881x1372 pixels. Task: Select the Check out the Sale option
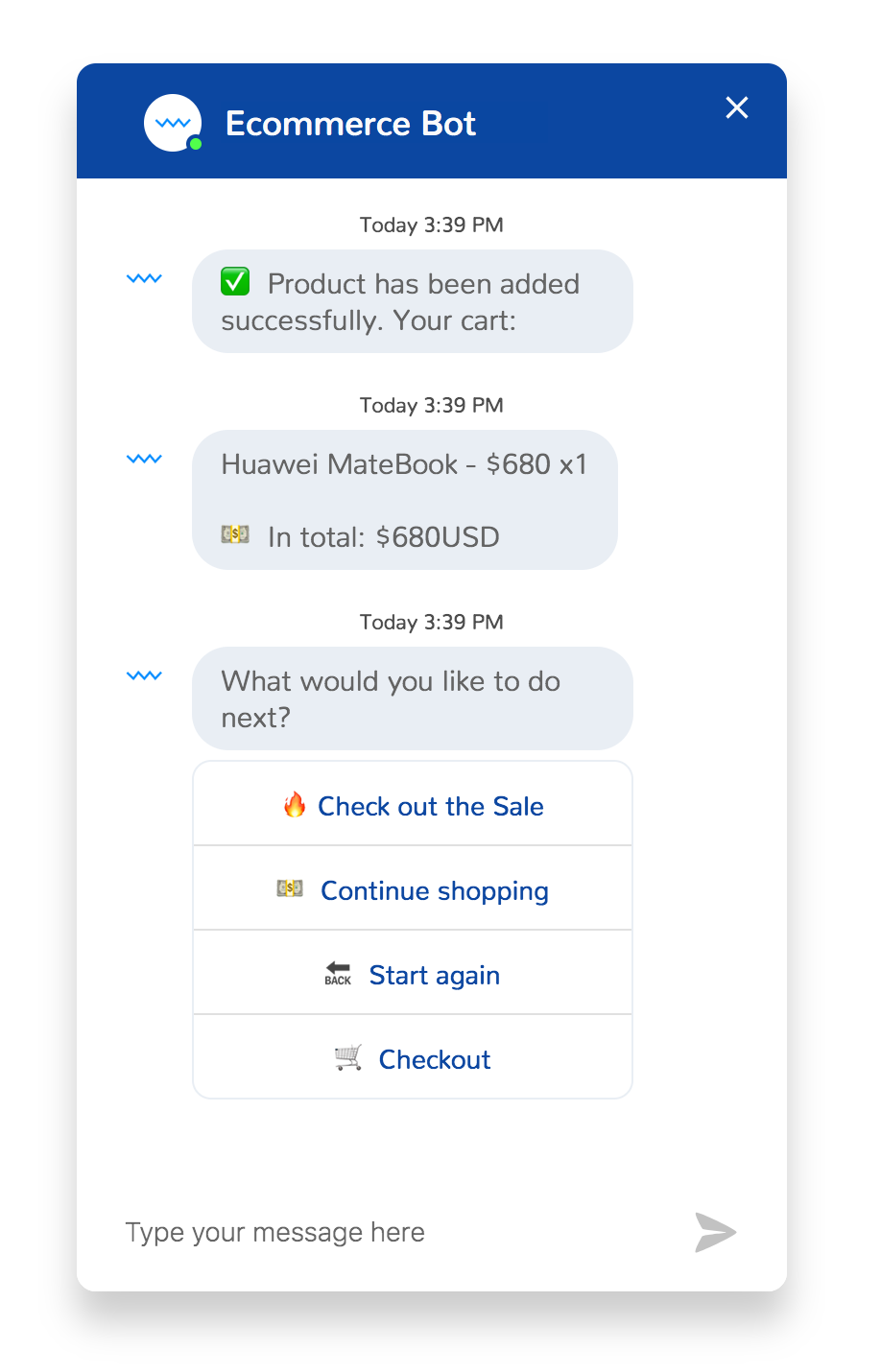click(x=413, y=806)
